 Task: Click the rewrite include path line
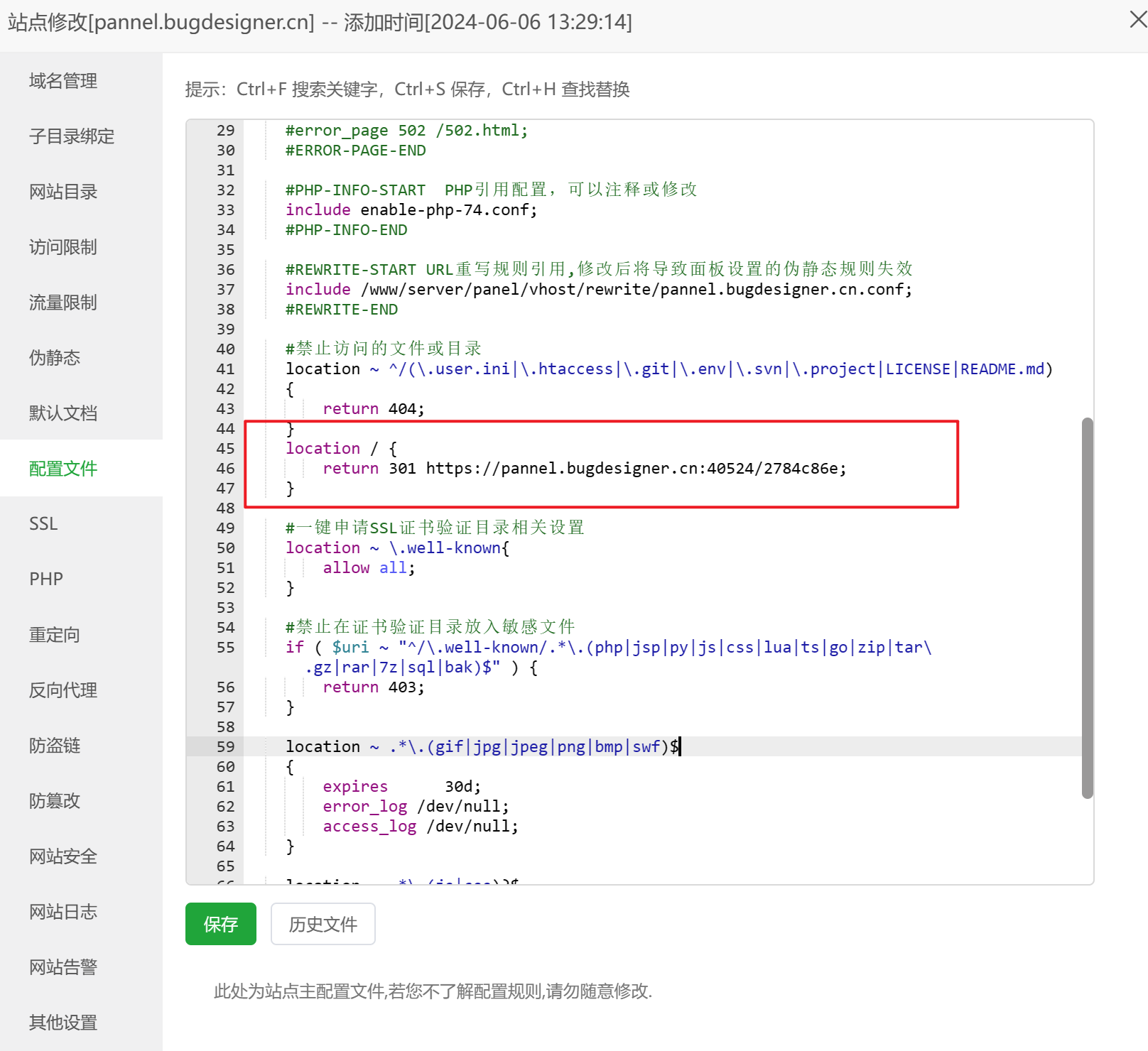(599, 290)
